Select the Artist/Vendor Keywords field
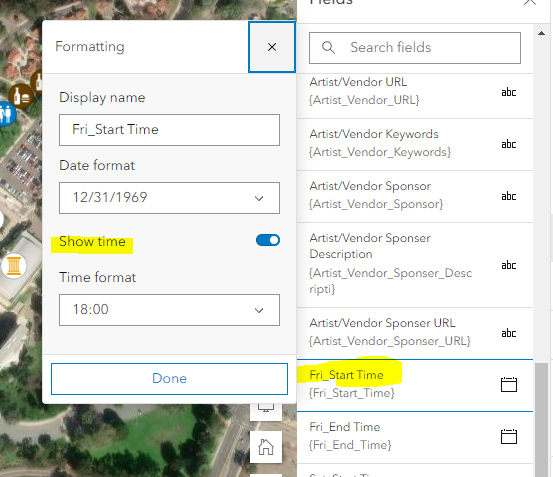This screenshot has height=477, width=553. (x=415, y=144)
